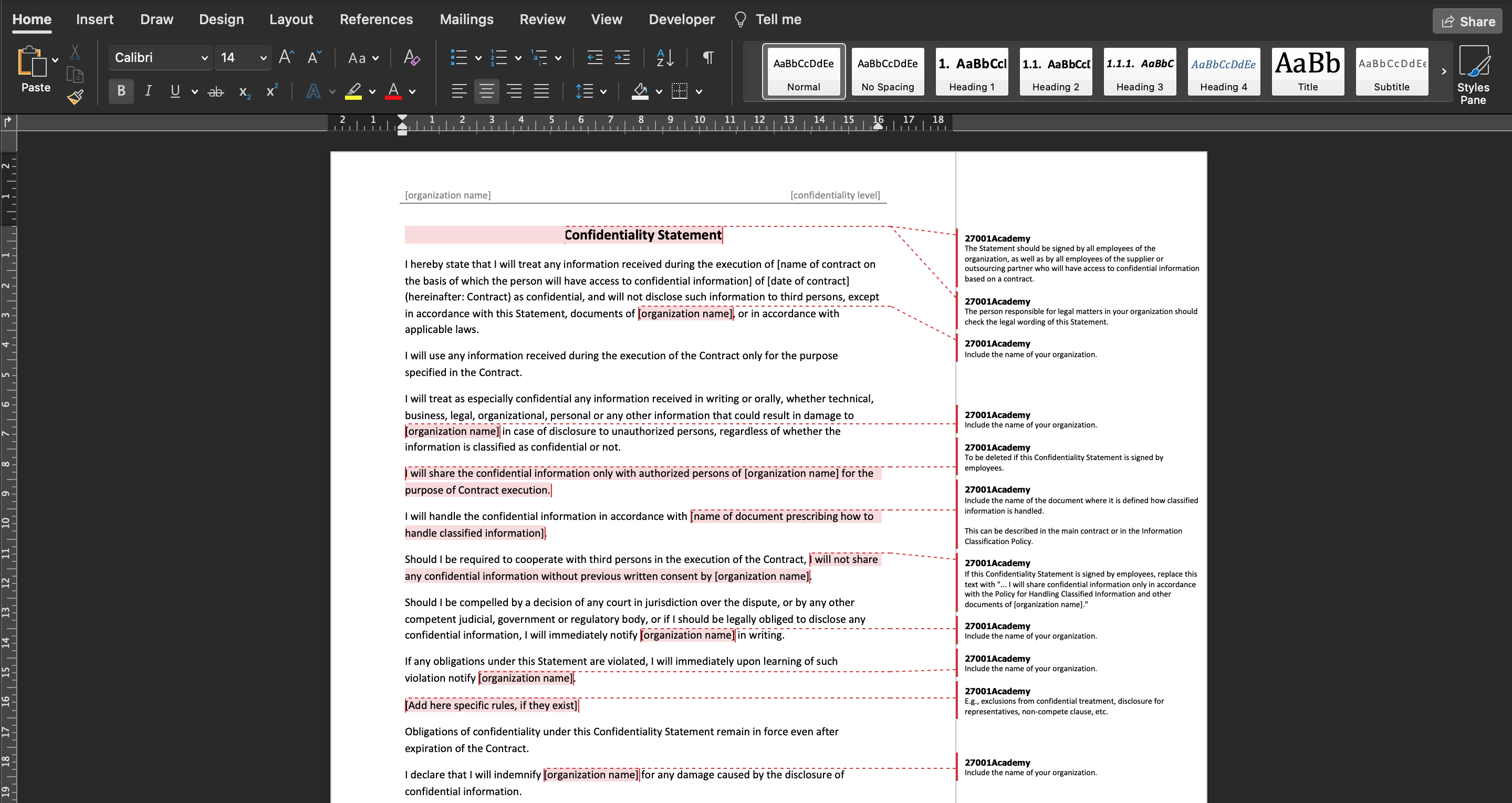Viewport: 1512px width, 803px height.
Task: Click the Share button
Action: (x=1467, y=22)
